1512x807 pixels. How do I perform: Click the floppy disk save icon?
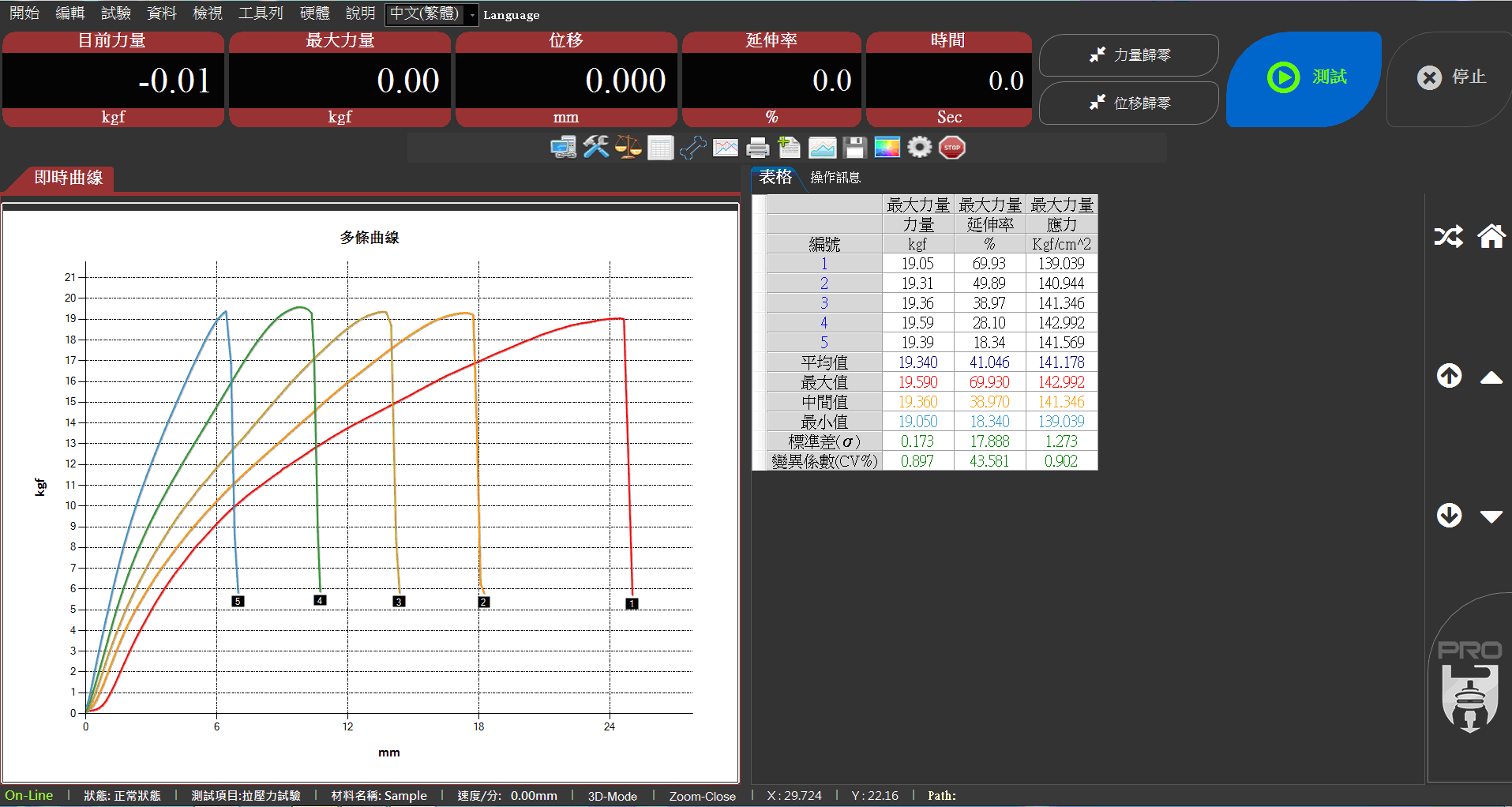[x=854, y=148]
